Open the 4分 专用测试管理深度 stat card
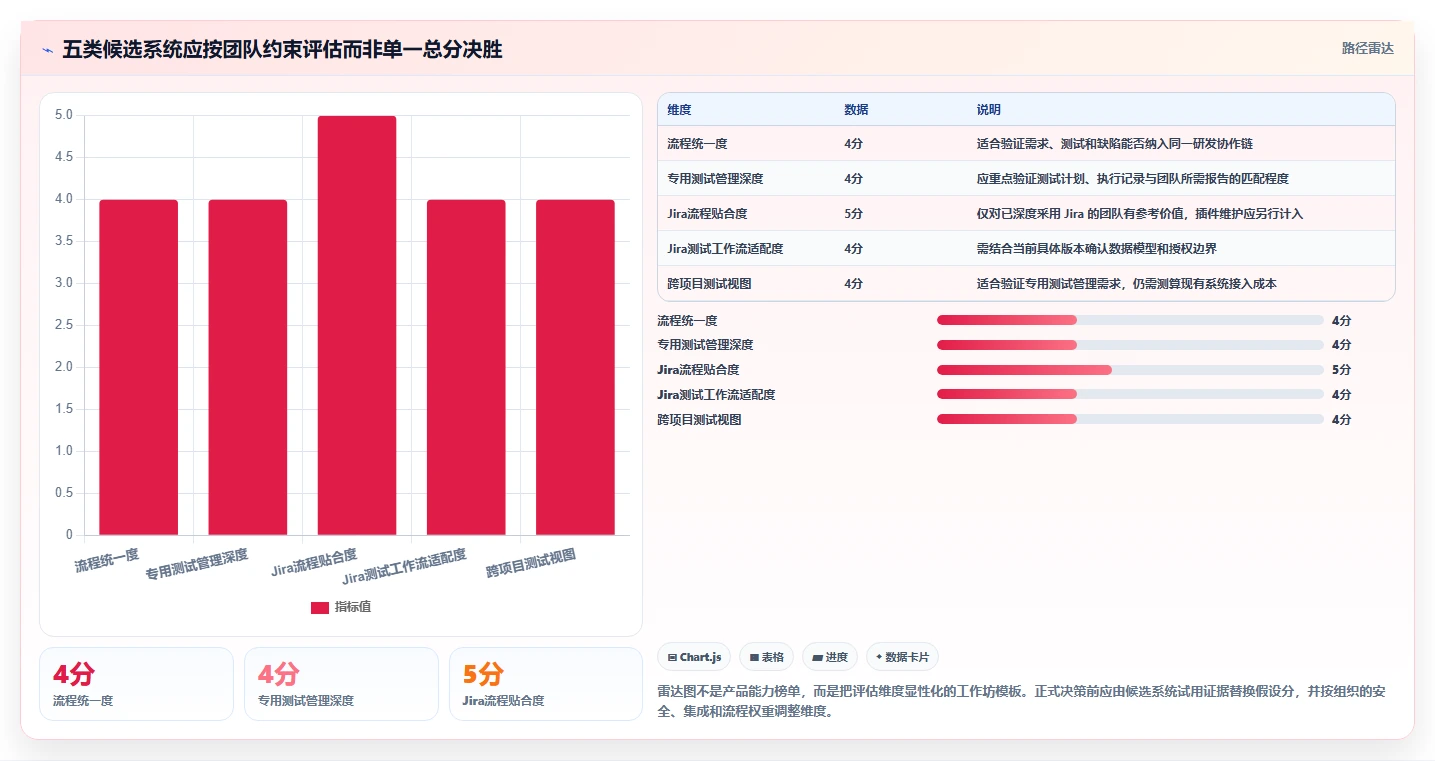Viewport: 1435px width, 761px height. point(341,684)
